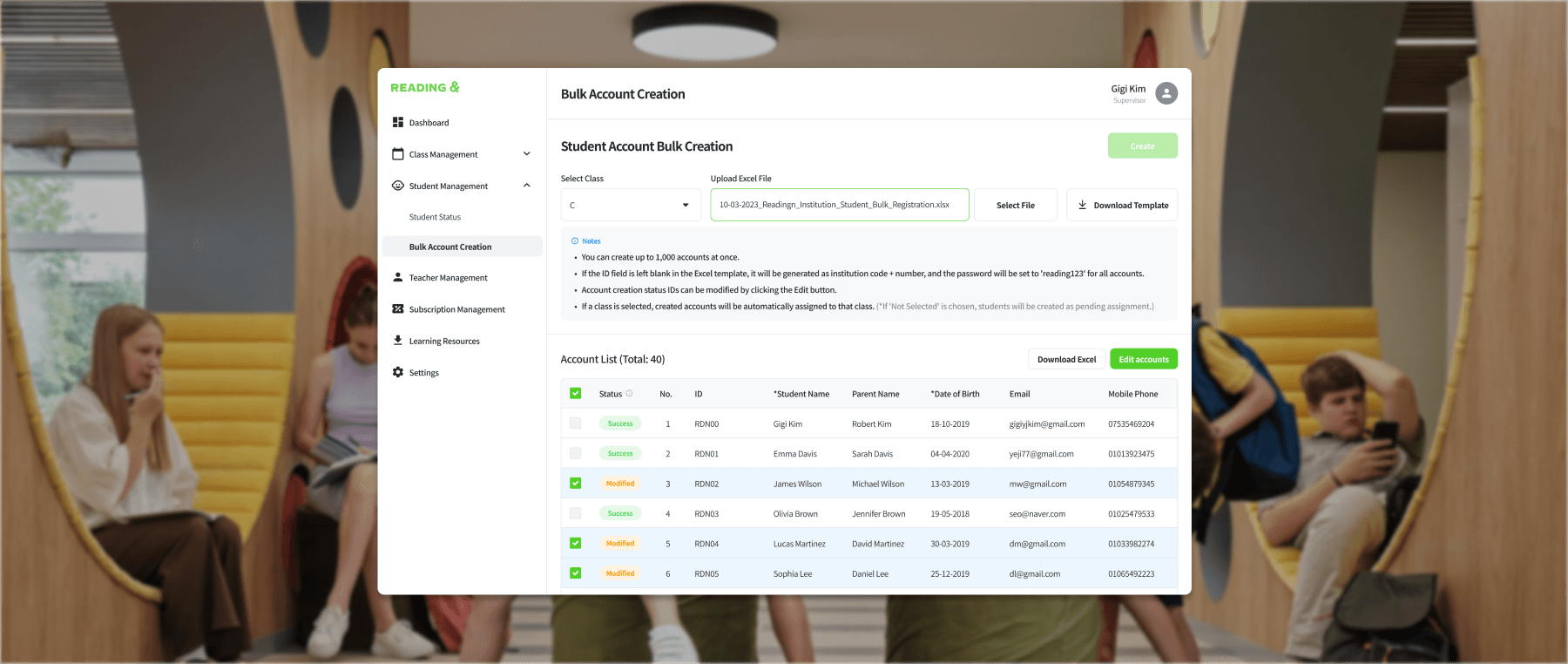Click the Select File button
Viewport: 1568px width, 664px height.
point(1016,205)
